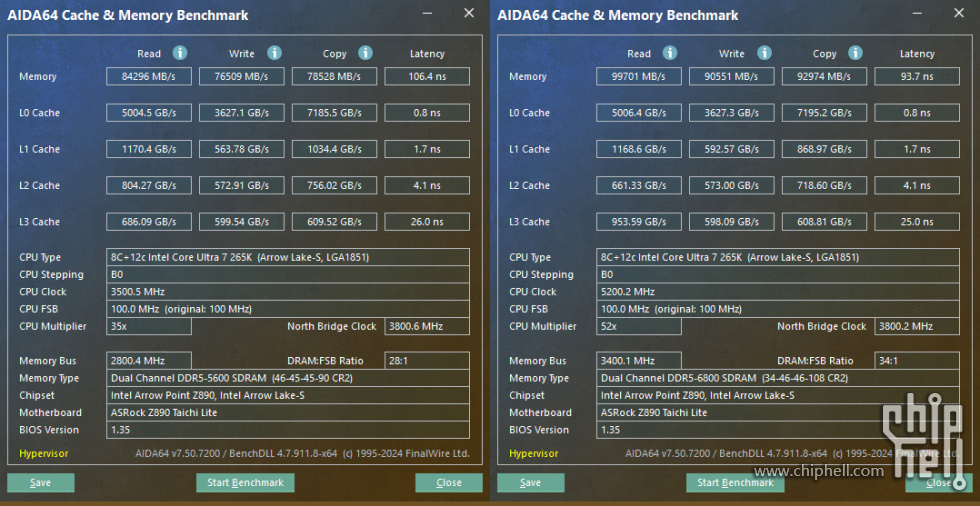This screenshot has width=980, height=506.
Task: Click Memory Bus 3400.1 MHz value
Action: 639,360
